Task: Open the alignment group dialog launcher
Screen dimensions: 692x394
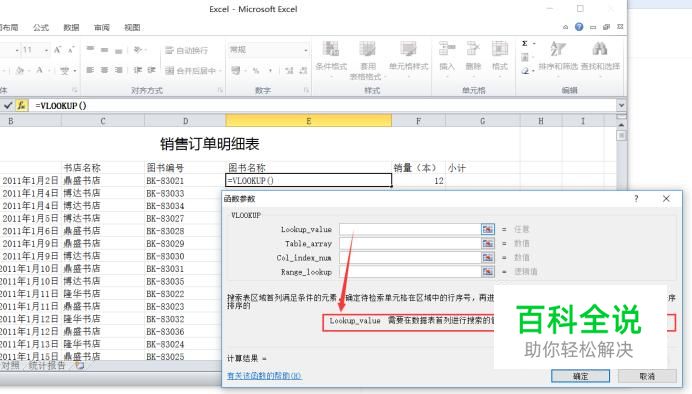Action: (x=220, y=90)
